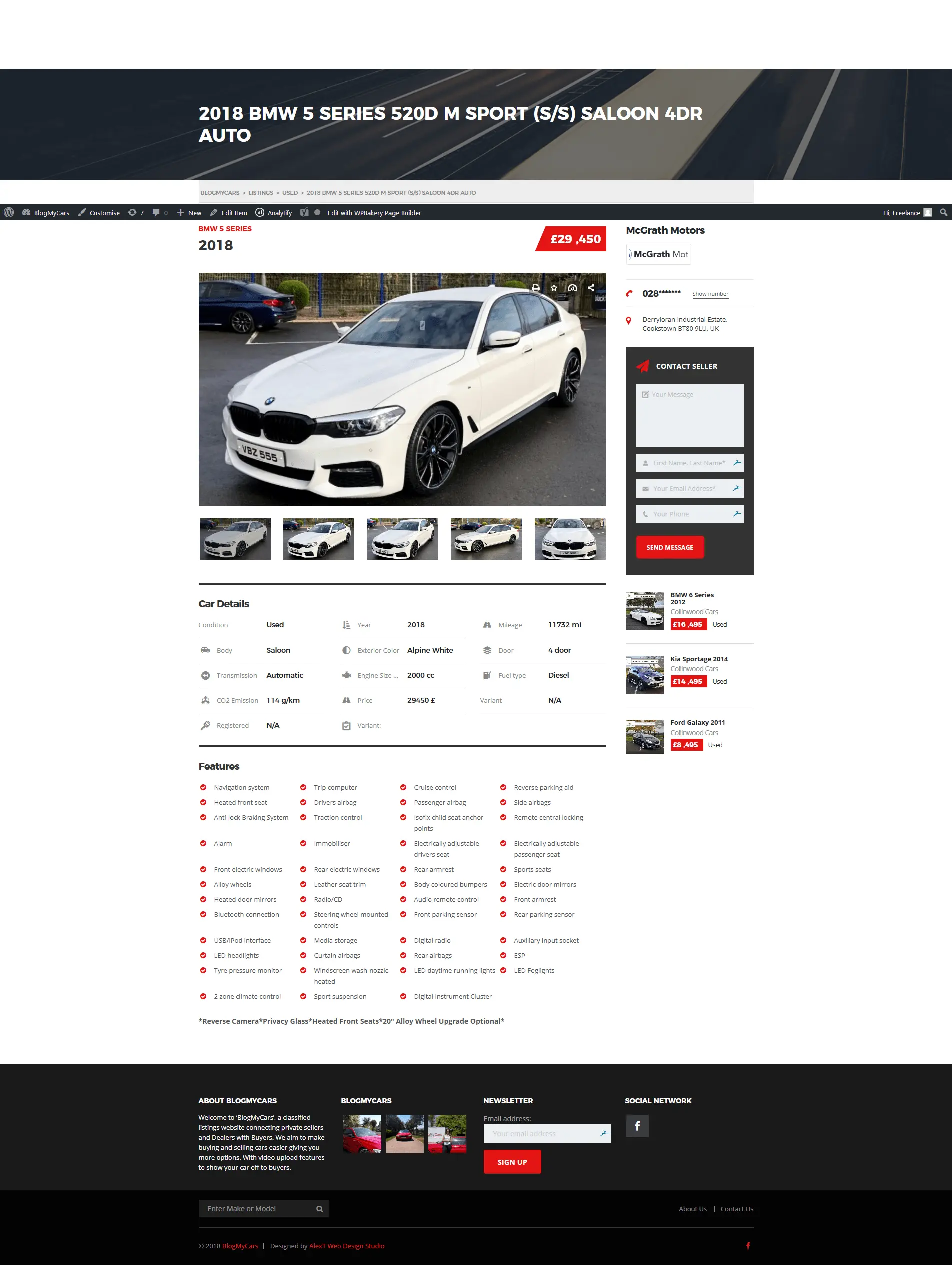Reveal phone with Show number link
This screenshot has width=952, height=1265.
(710, 294)
